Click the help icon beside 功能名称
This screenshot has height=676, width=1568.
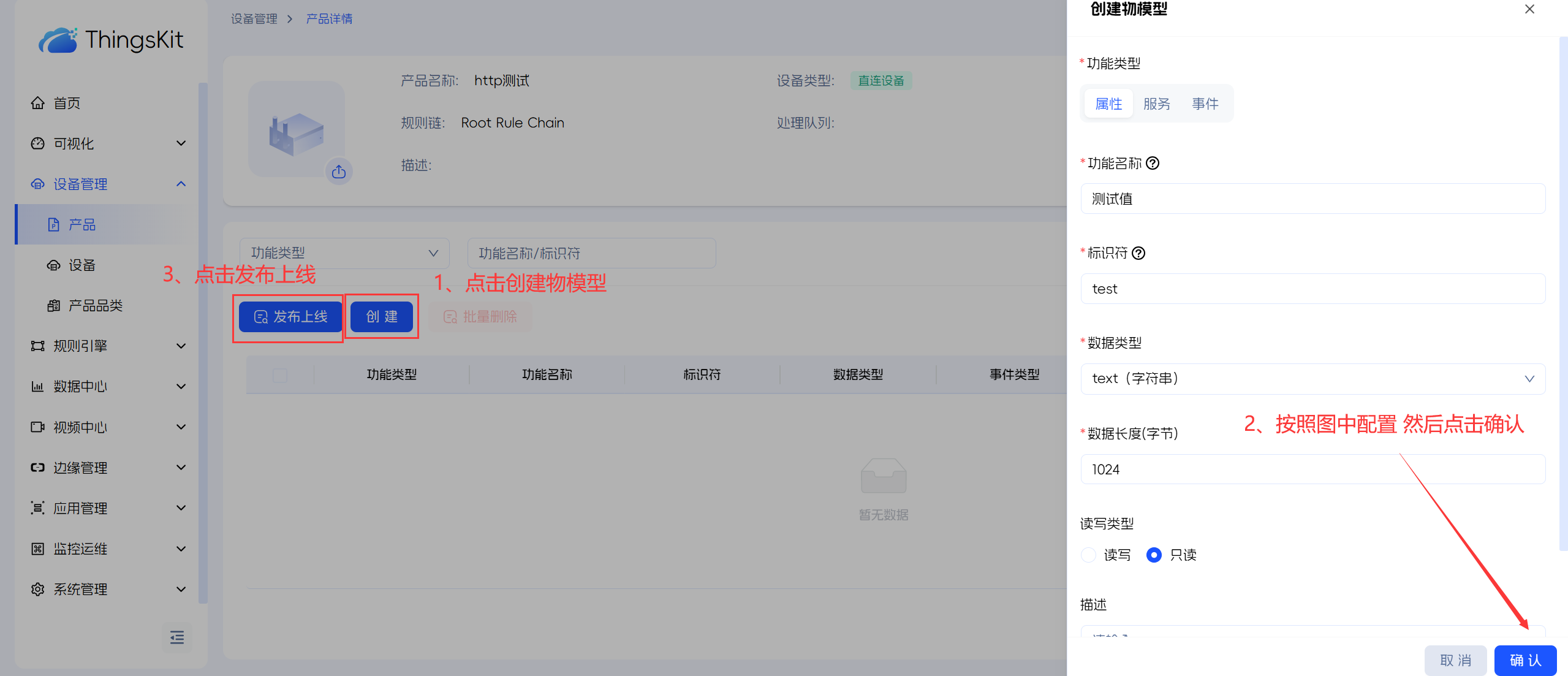[1153, 163]
